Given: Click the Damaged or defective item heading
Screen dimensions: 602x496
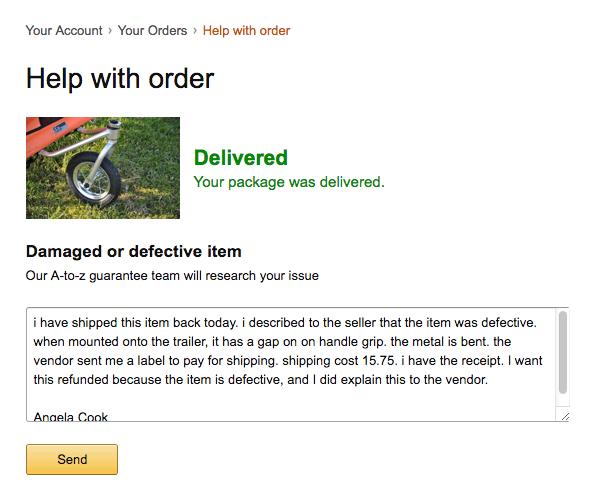Looking at the screenshot, I should coord(134,251).
